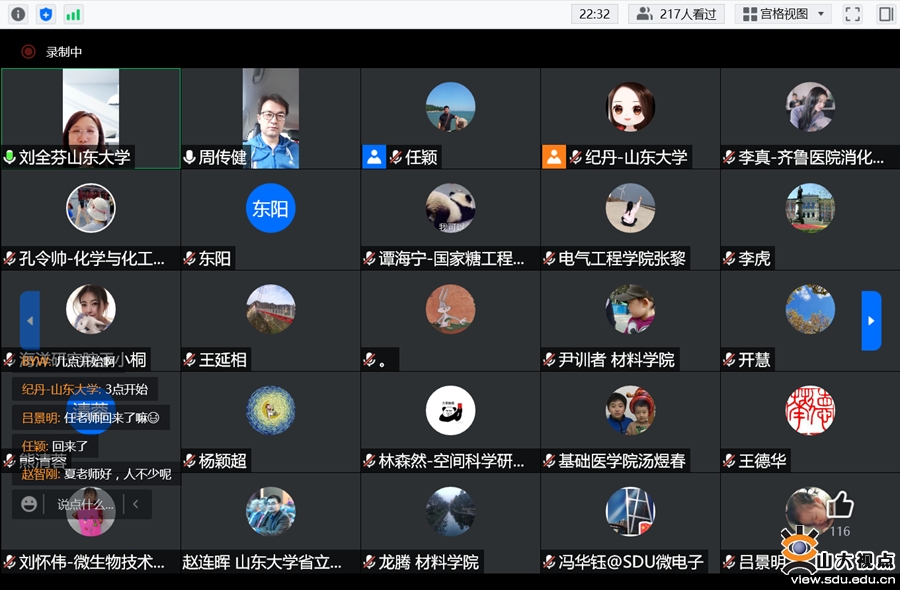The width and height of the screenshot is (900, 590).
Task: Collapse chat with the left chevron
Action: point(135,504)
